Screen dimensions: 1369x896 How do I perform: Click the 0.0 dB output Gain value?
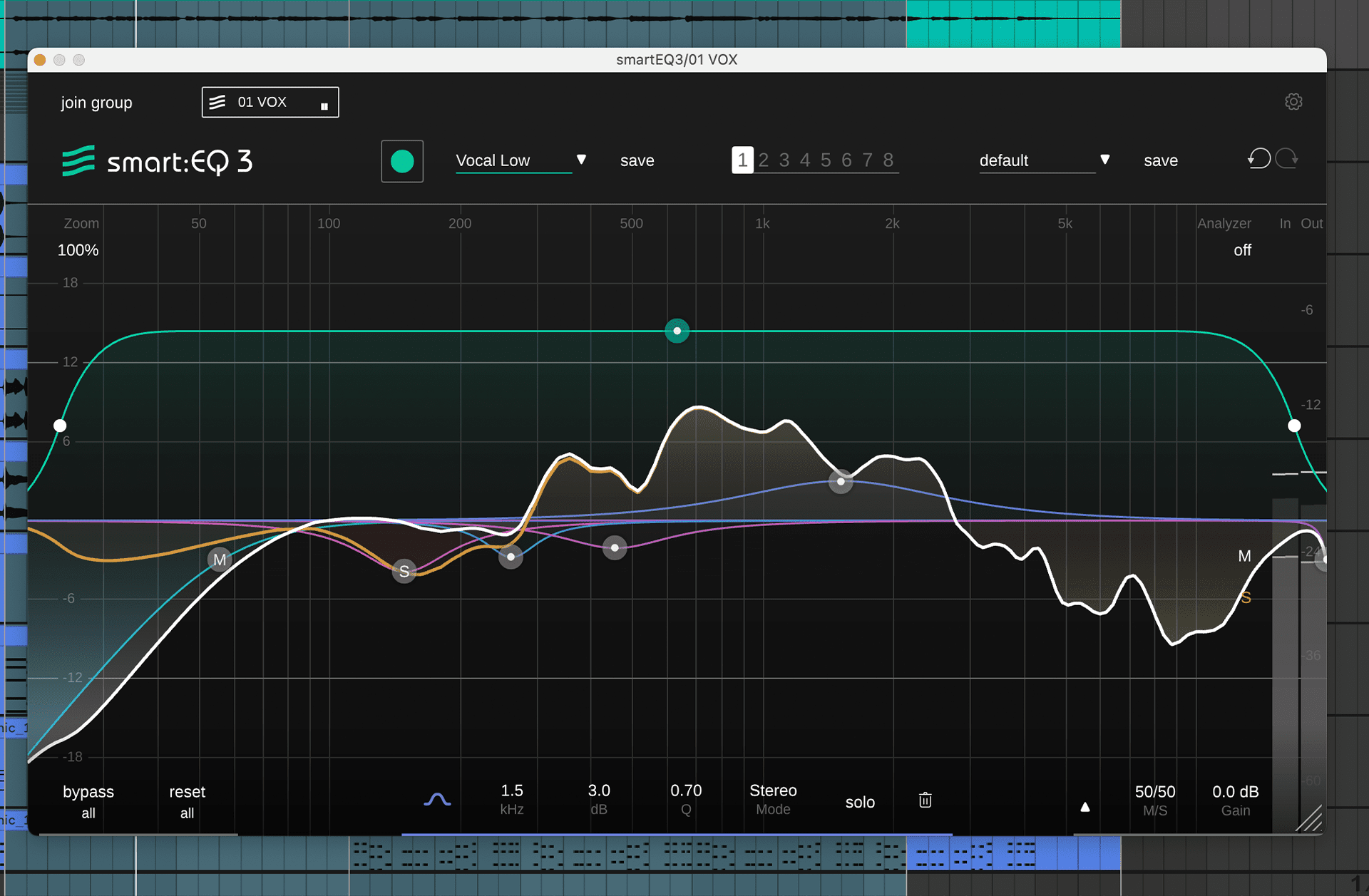[1236, 792]
